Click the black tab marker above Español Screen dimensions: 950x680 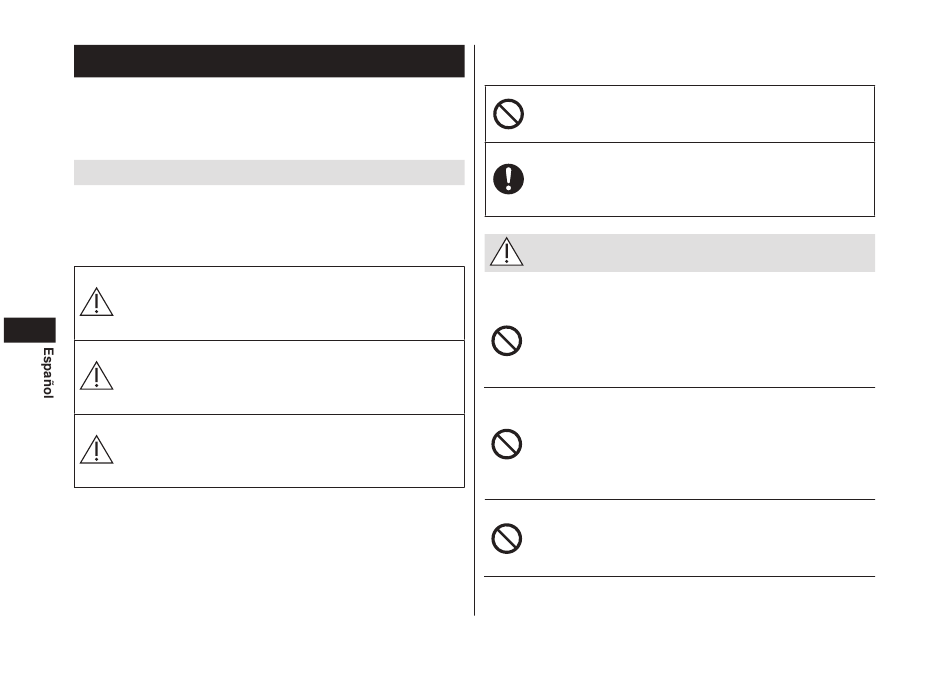click(x=30, y=330)
